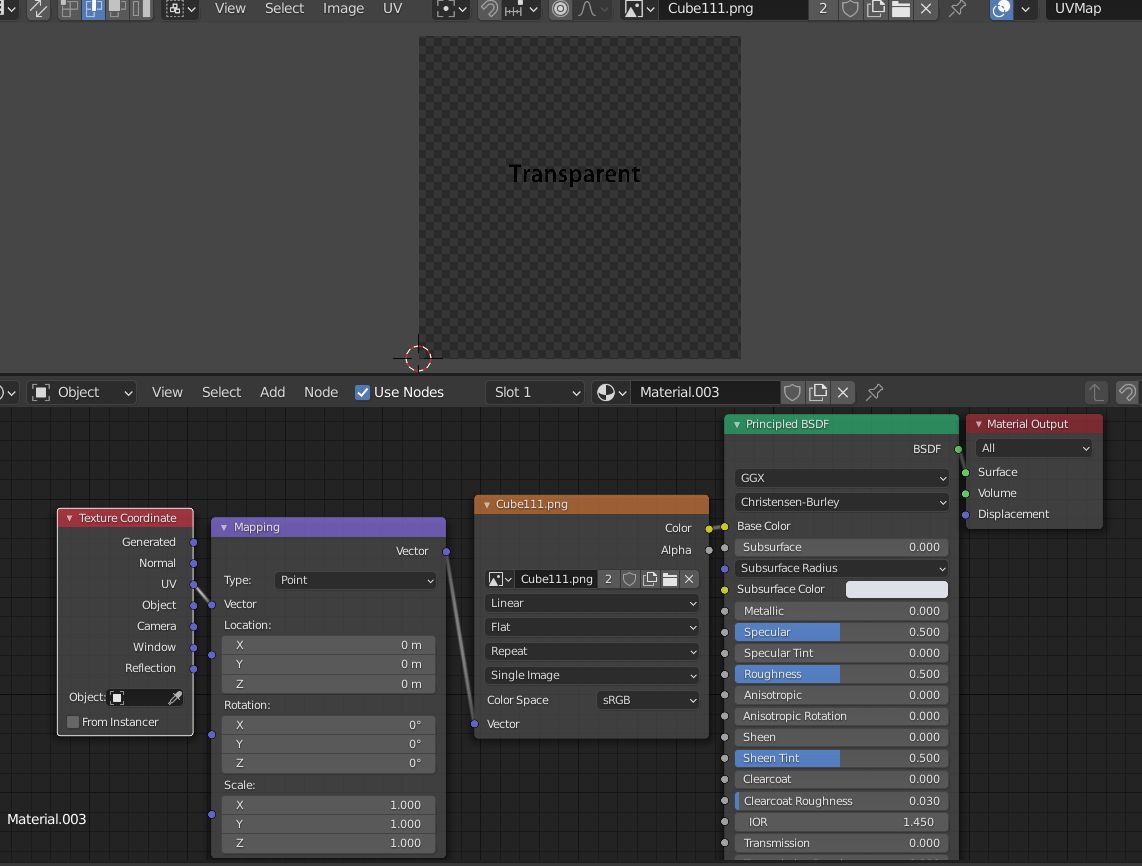Image resolution: width=1142 pixels, height=866 pixels.
Task: Open the UV editor View menu
Action: pos(230,9)
